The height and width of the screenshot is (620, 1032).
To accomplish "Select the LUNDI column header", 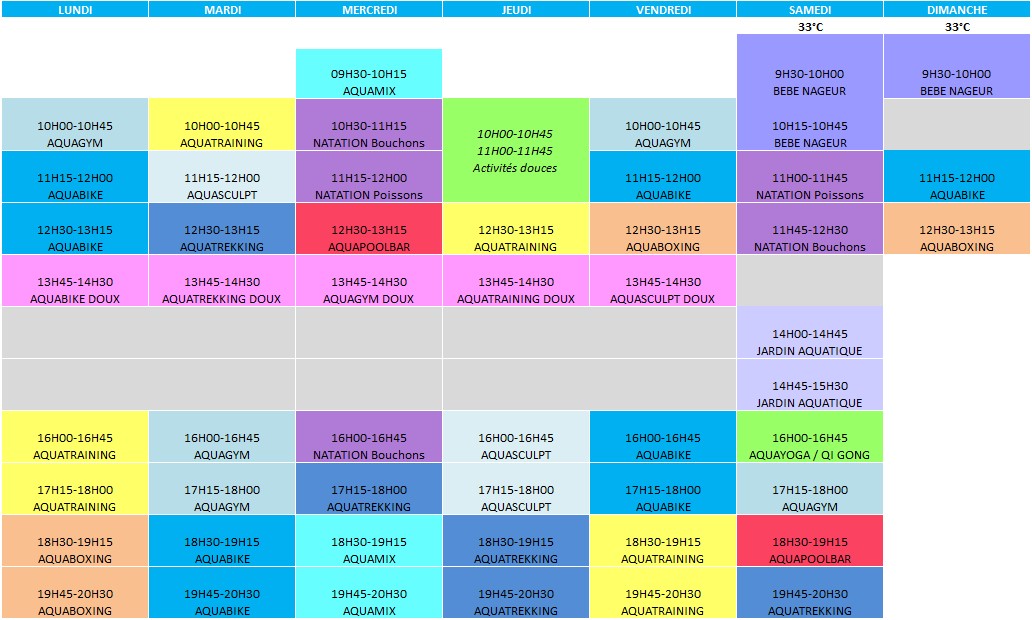I will 73,9.
